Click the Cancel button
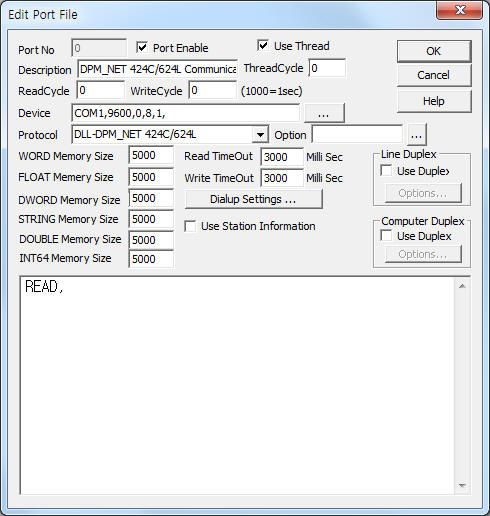 point(434,75)
